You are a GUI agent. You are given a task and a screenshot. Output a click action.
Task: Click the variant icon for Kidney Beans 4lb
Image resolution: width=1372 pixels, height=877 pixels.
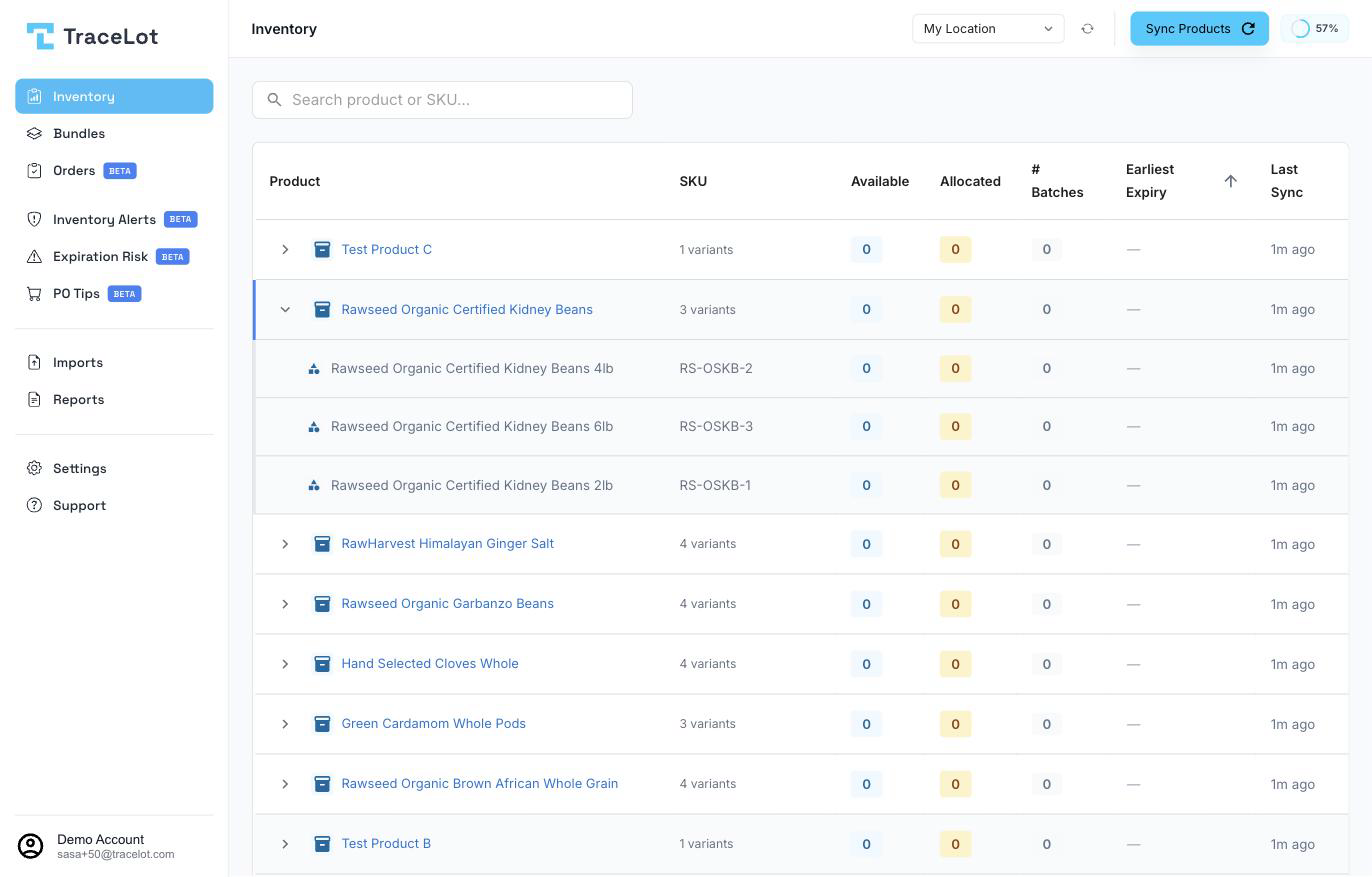coord(314,369)
